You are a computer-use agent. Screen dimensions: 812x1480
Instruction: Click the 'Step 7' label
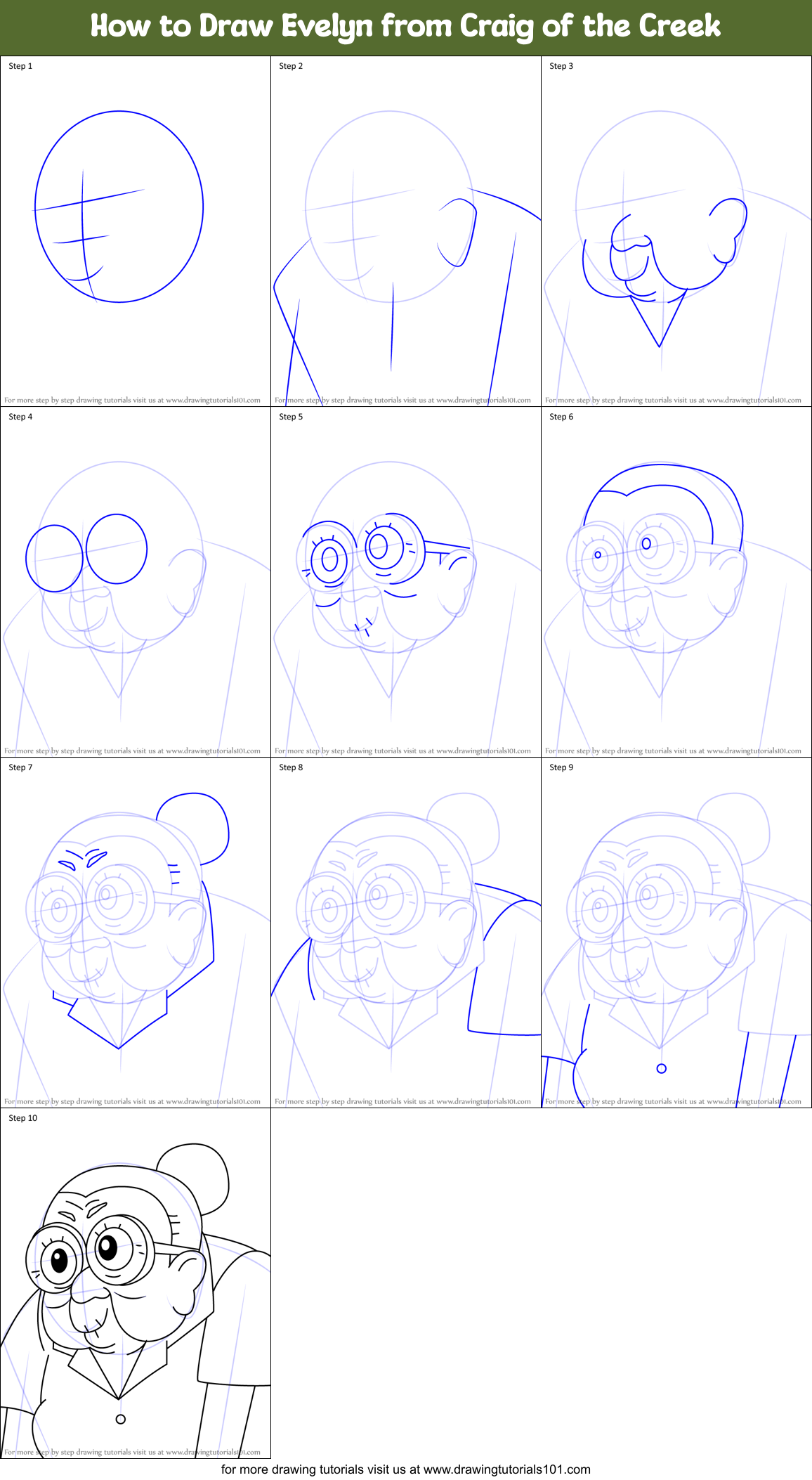20,767
